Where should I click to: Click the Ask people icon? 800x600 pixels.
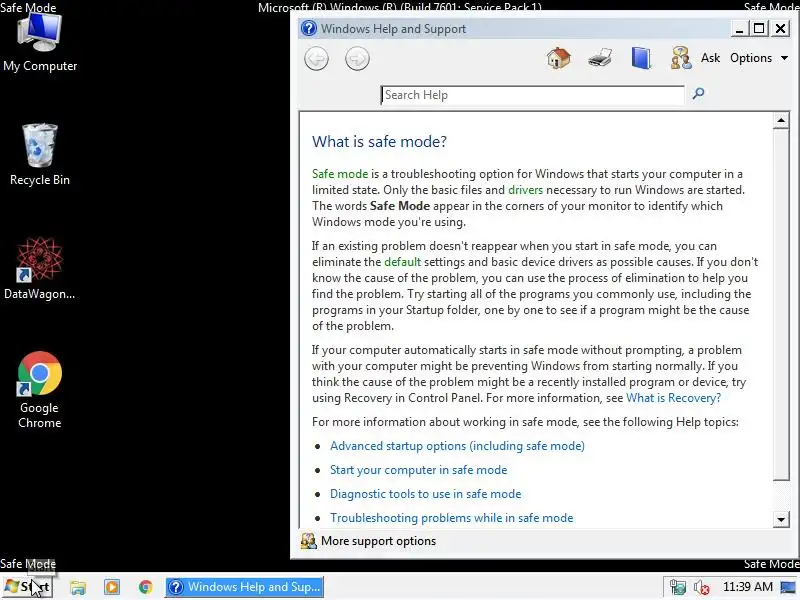pyautogui.click(x=681, y=58)
